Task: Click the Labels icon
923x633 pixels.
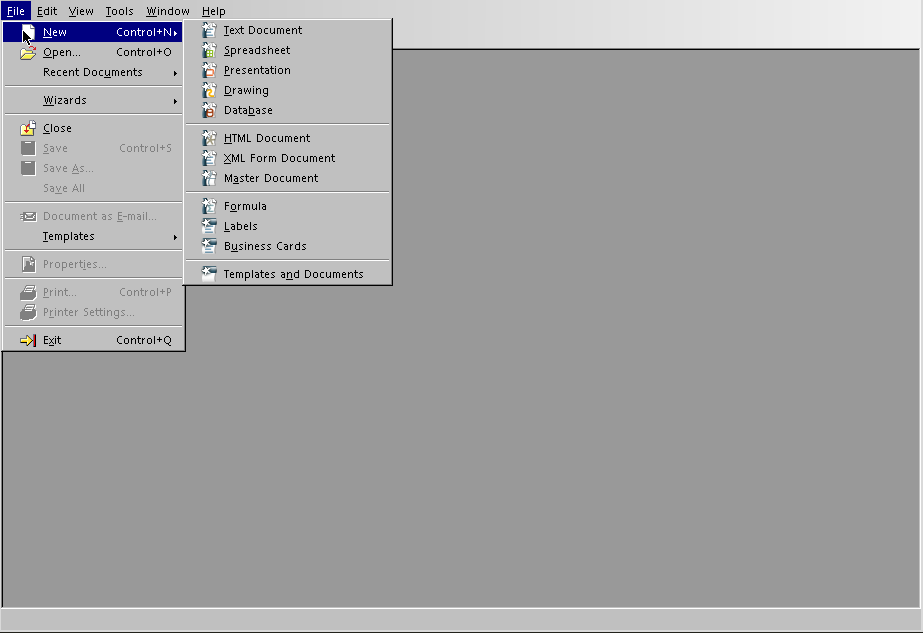Action: (x=209, y=226)
